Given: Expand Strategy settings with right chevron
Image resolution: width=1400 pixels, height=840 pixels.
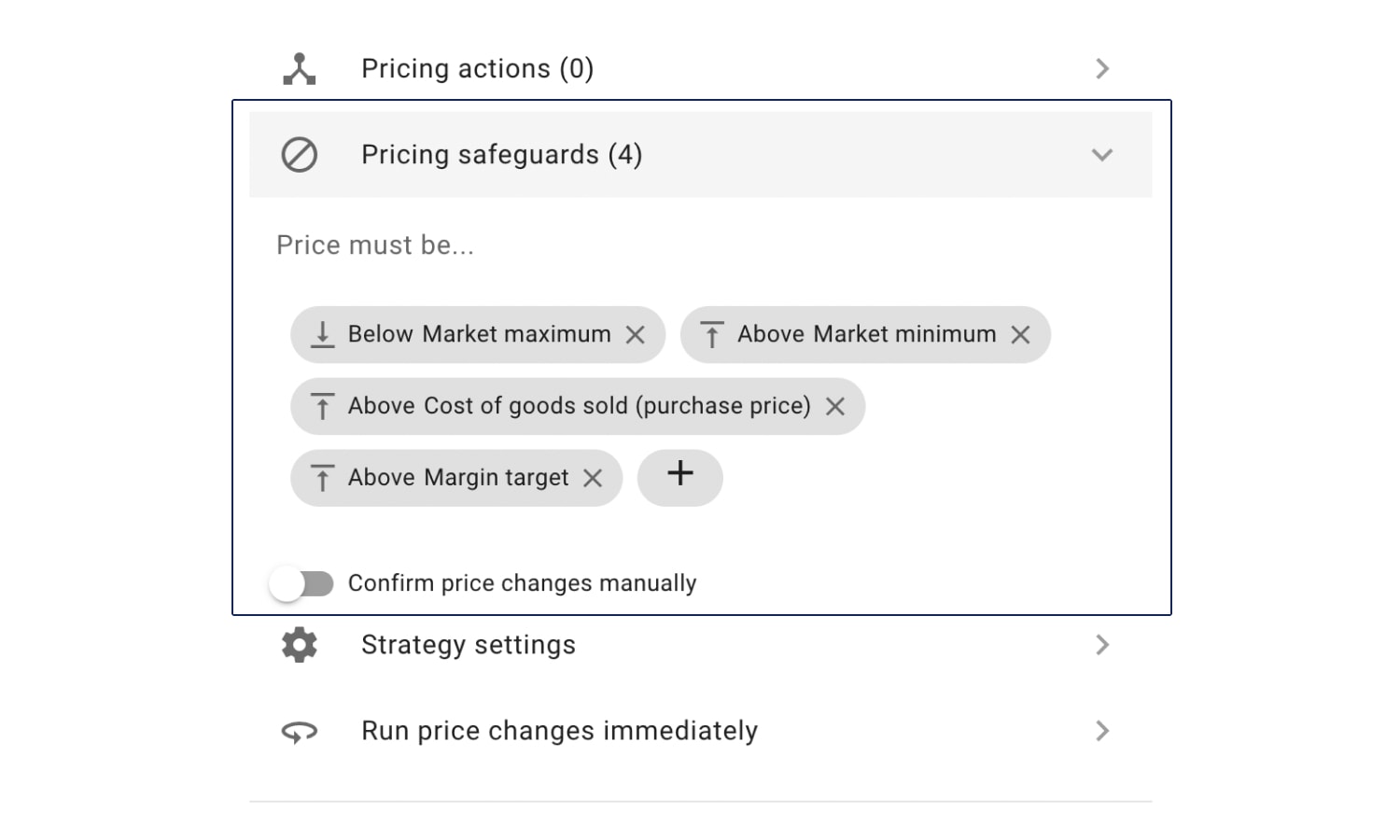Looking at the screenshot, I should [x=1102, y=645].
